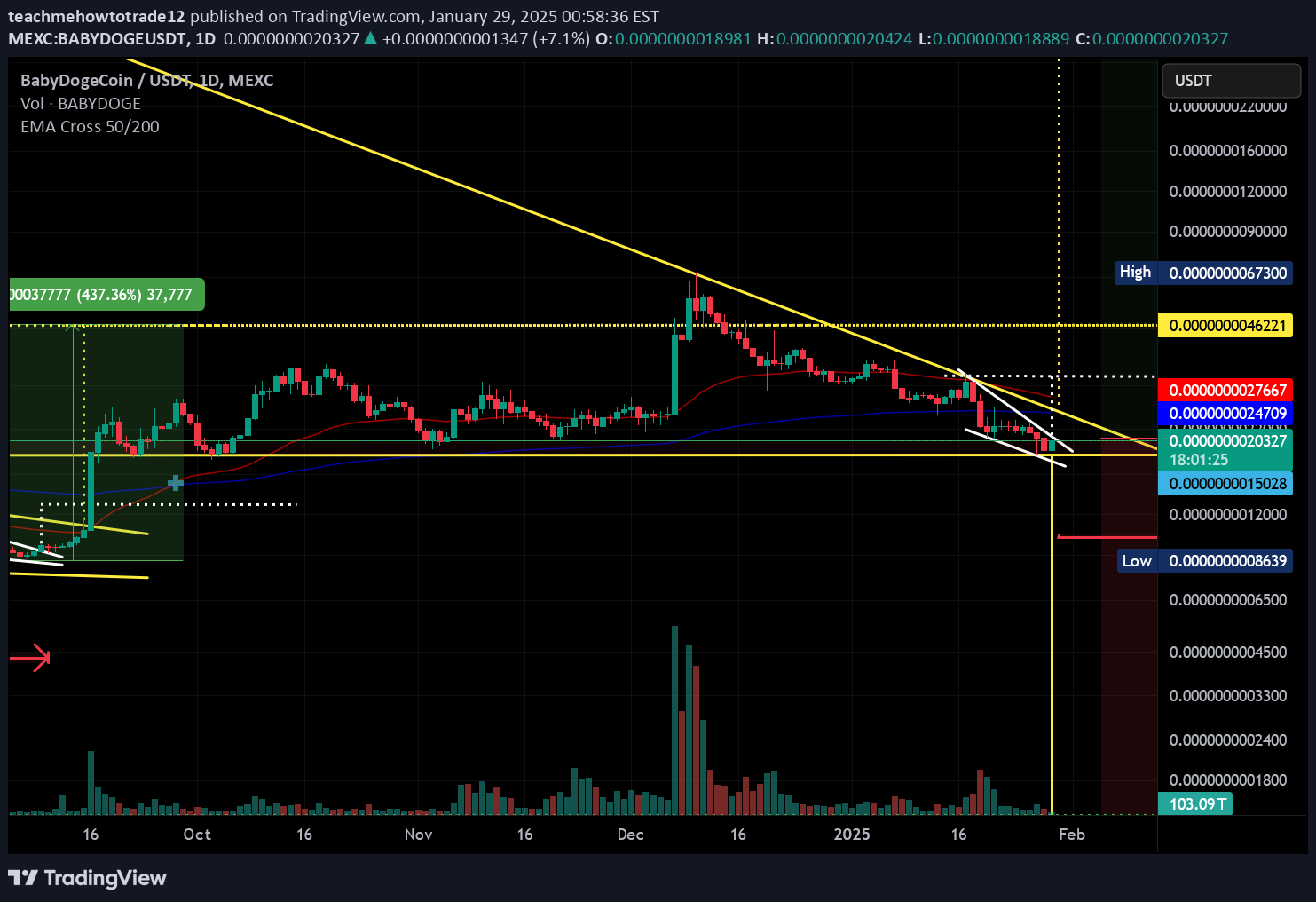Click the +0.0000000001347 (+7.1%) change value
This screenshot has height=902, width=1316.
[x=485, y=39]
